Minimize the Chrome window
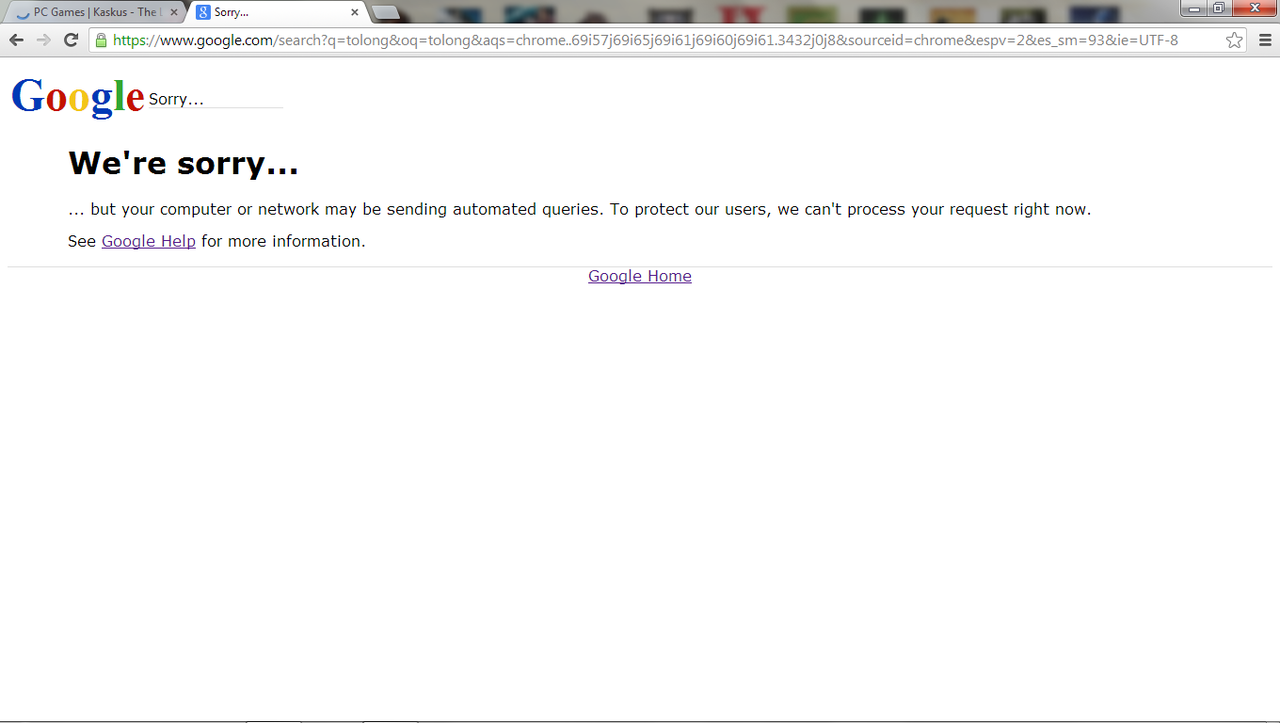Image resolution: width=1280 pixels, height=723 pixels. coord(1194,8)
